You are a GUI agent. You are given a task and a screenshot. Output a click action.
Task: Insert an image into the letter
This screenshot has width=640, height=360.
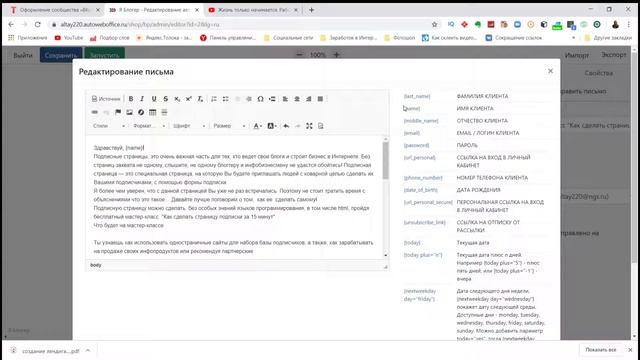coord(129,112)
